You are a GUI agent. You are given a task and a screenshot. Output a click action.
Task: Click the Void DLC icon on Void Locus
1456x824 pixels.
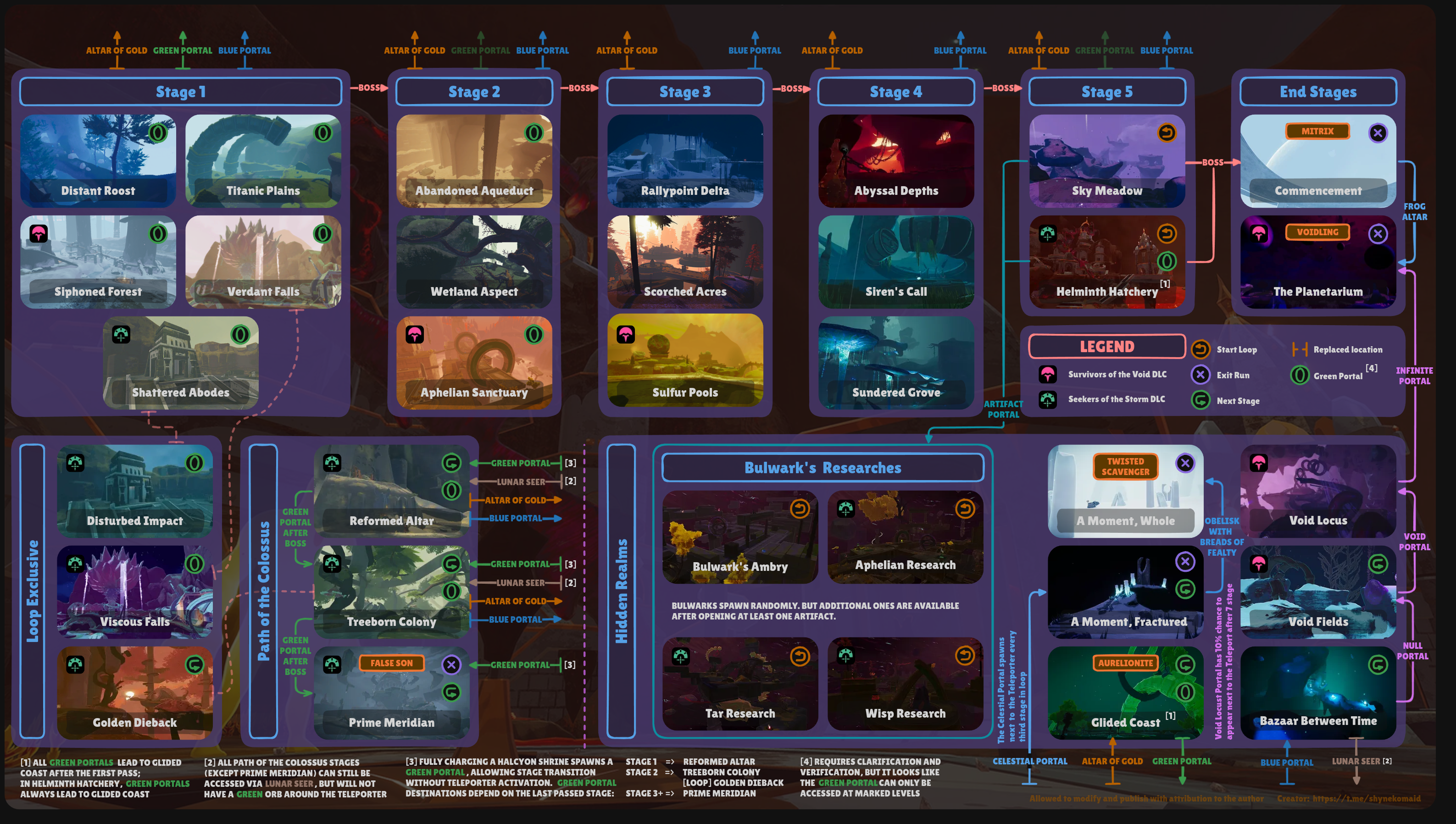1258,463
